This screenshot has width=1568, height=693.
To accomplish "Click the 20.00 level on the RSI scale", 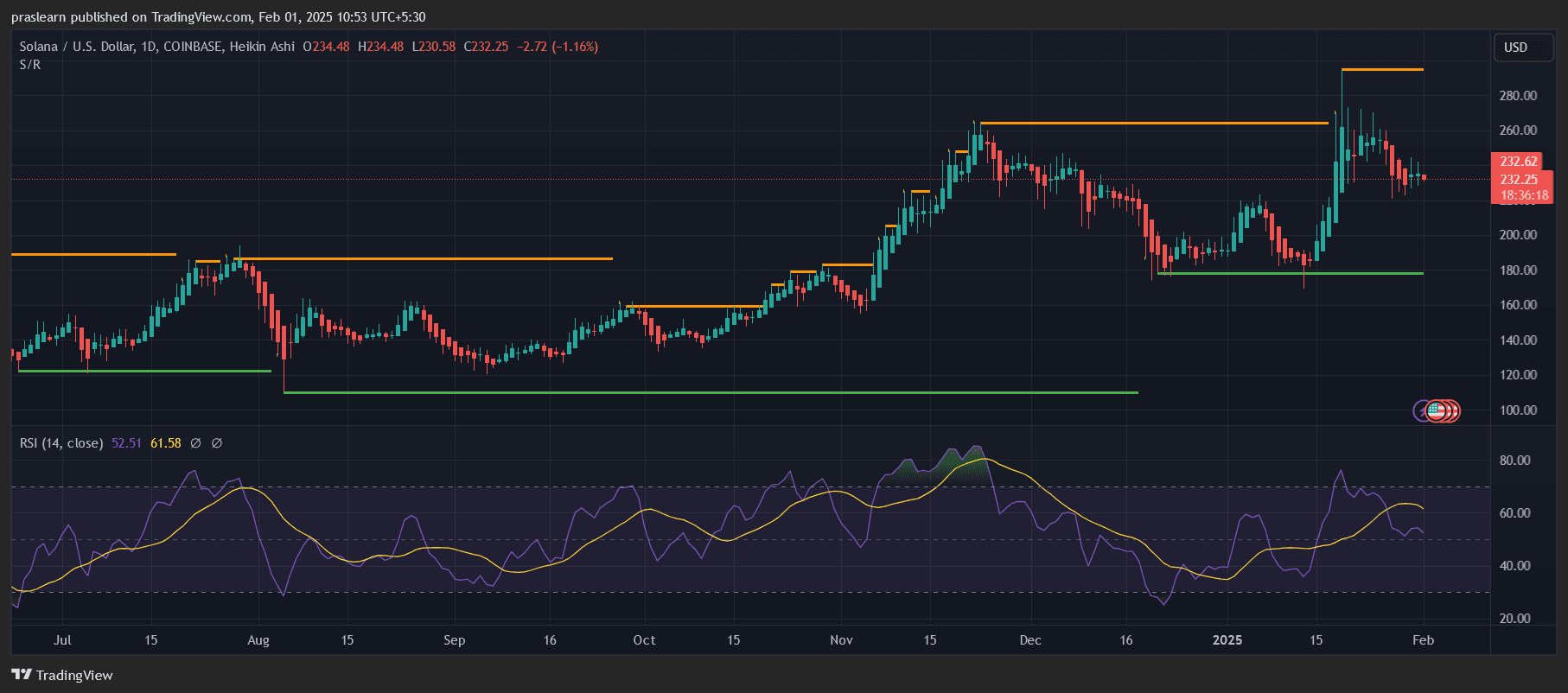I will pyautogui.click(x=1514, y=619).
